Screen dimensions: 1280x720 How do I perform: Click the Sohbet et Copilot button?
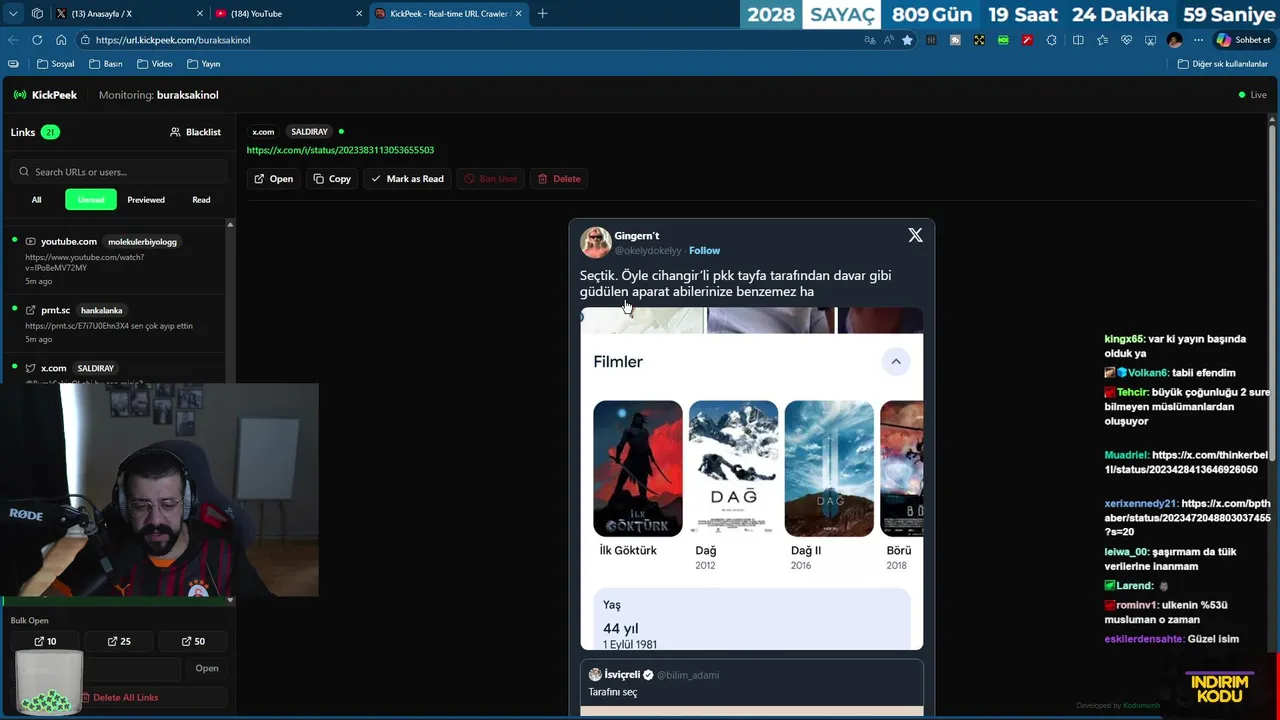(1243, 40)
